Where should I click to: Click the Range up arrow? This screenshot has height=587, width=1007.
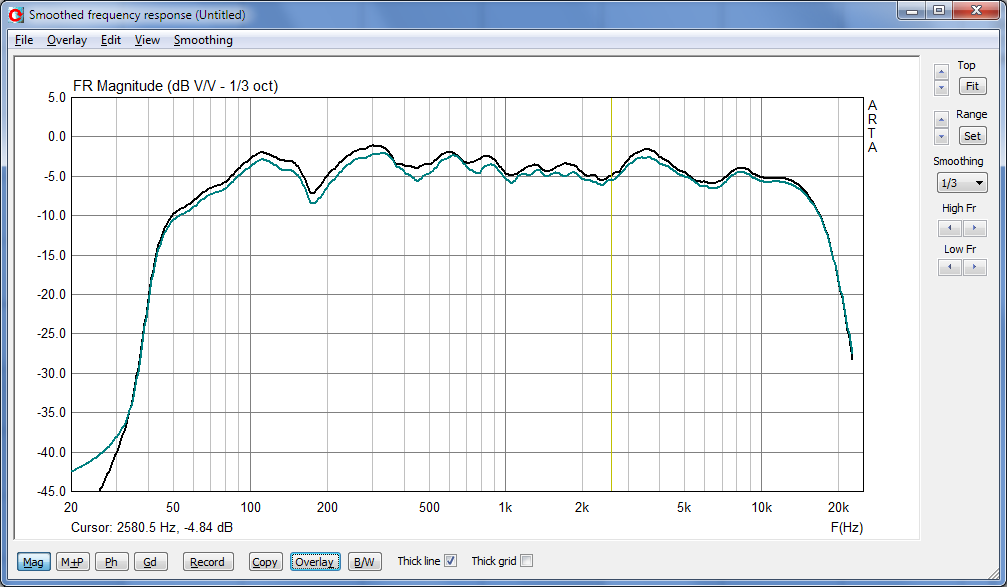click(941, 119)
